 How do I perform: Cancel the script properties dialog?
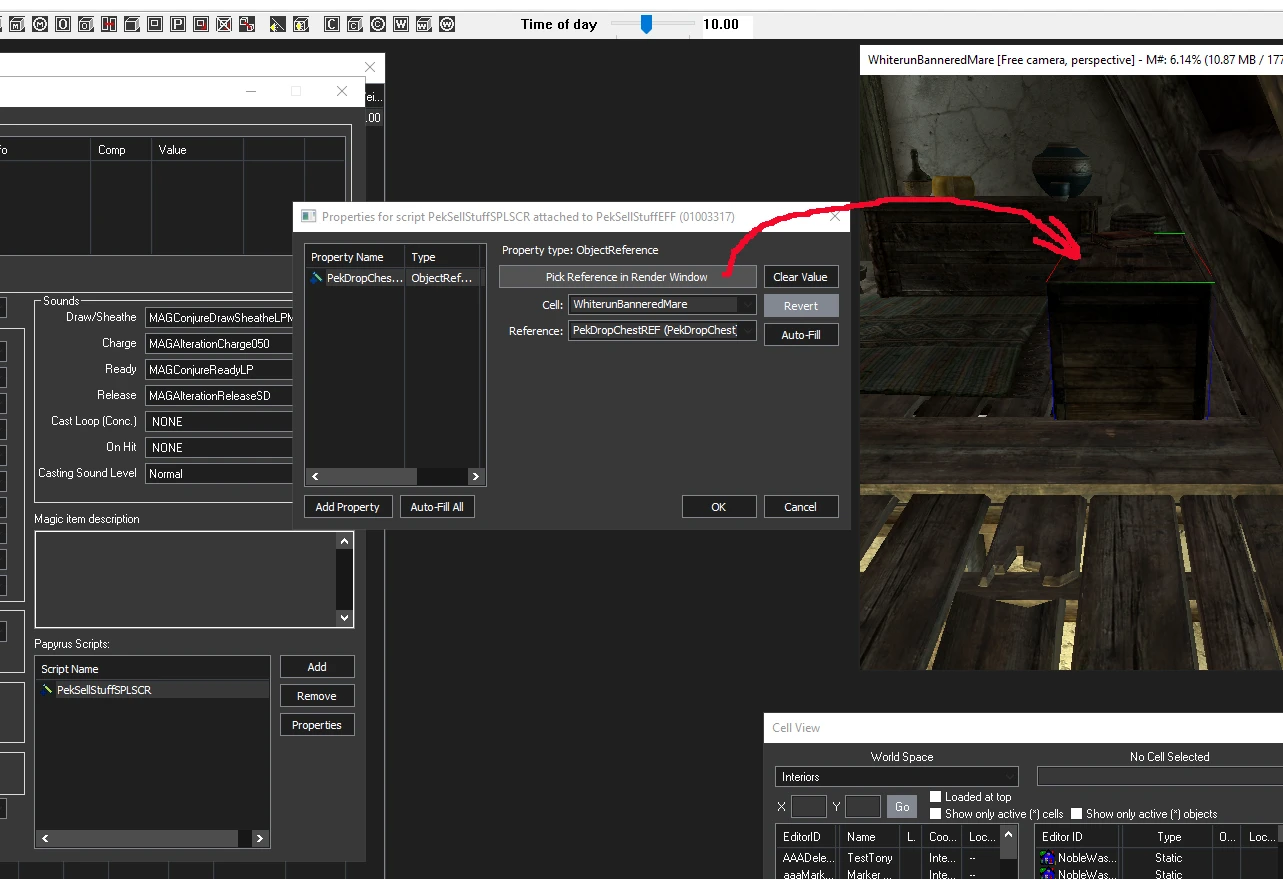tap(801, 507)
